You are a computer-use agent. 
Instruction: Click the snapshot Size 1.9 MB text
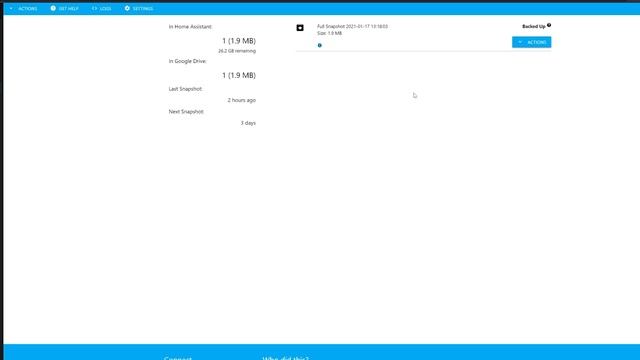point(329,33)
